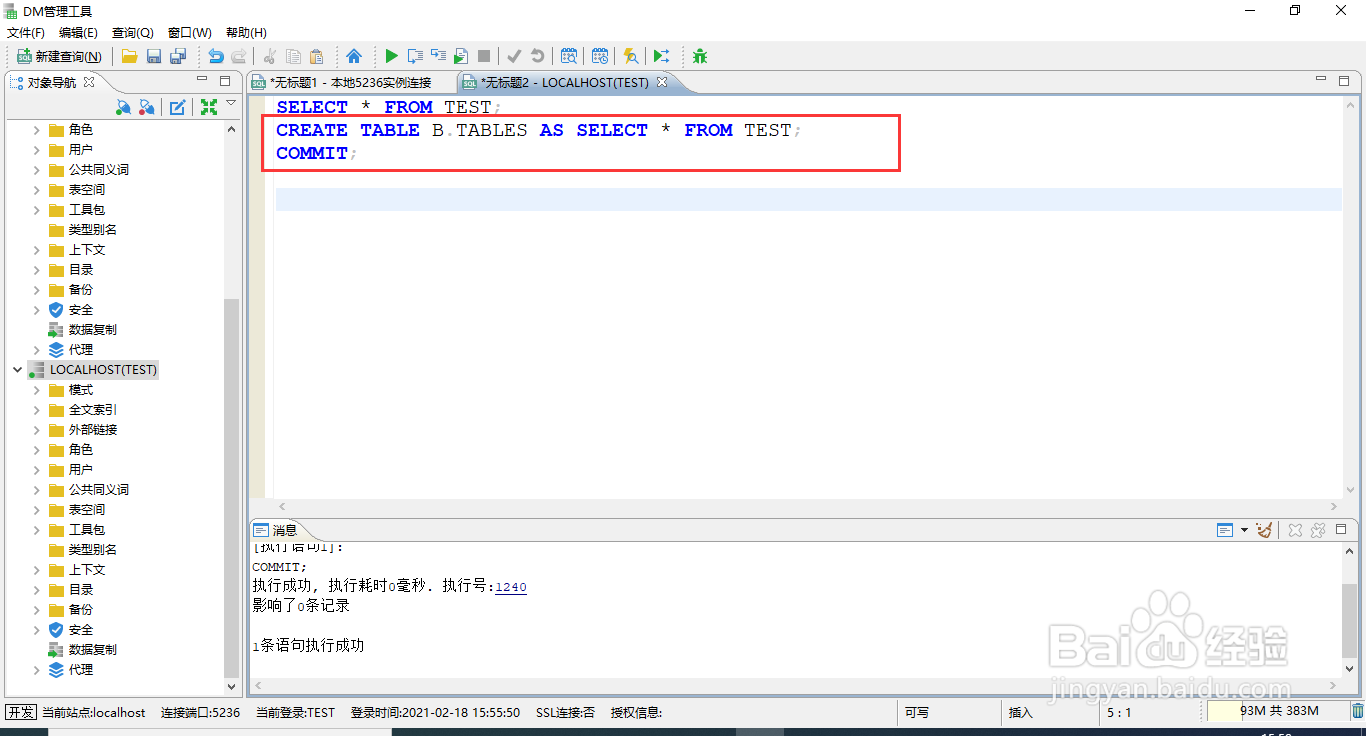Click the 插入 insert mode status entry
Screen dimensions: 1366x736
click(x=1020, y=713)
